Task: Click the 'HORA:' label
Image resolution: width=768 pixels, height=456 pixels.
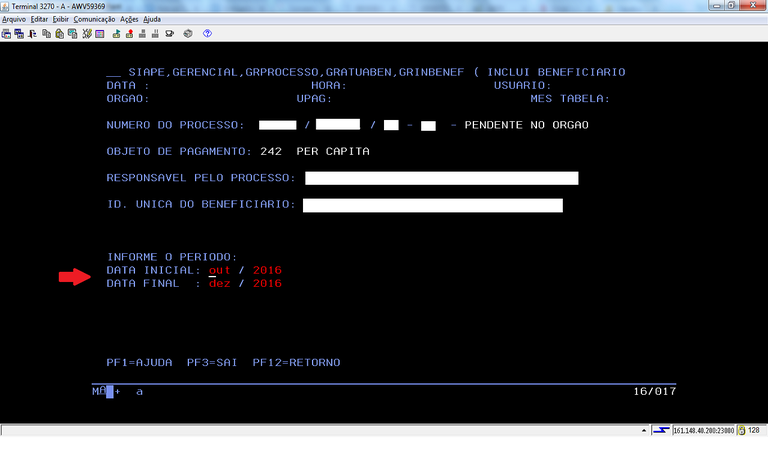Action: 329,85
